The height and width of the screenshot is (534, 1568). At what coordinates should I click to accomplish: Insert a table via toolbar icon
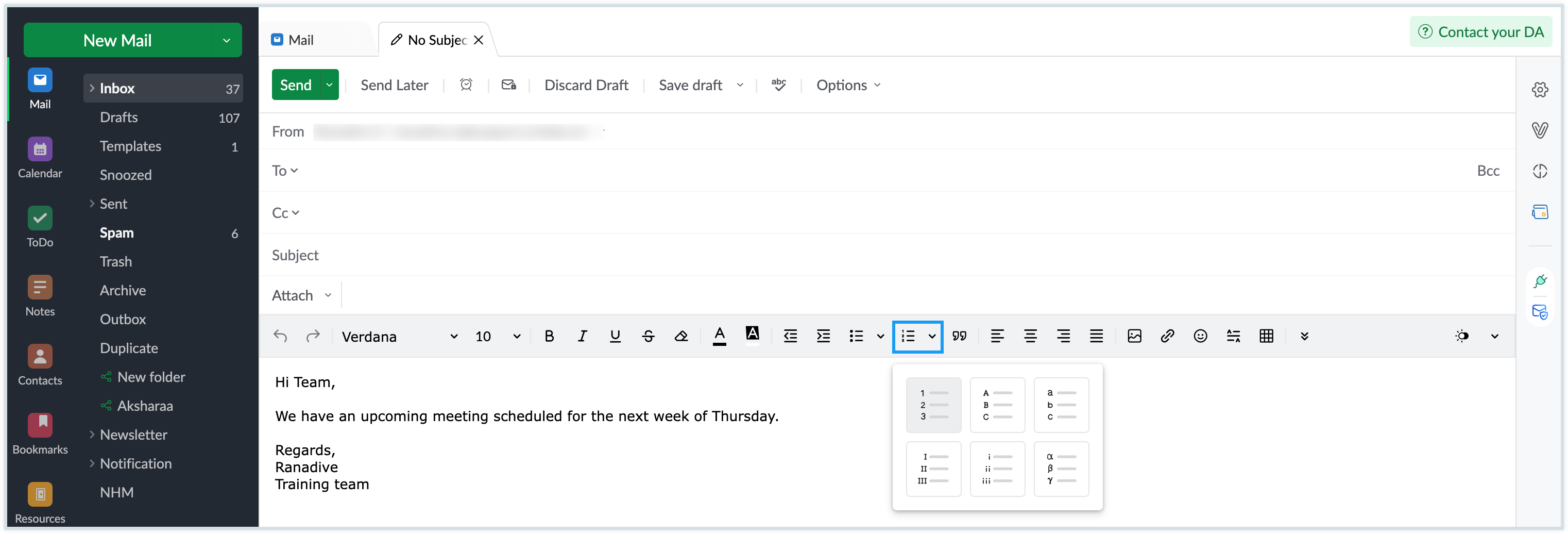pyautogui.click(x=1266, y=336)
